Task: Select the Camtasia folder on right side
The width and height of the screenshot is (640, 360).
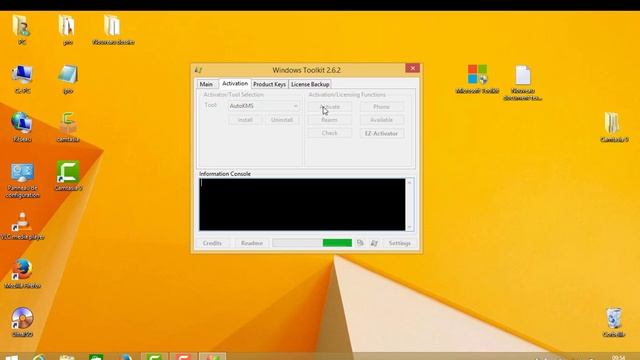Action: pyautogui.click(x=614, y=127)
